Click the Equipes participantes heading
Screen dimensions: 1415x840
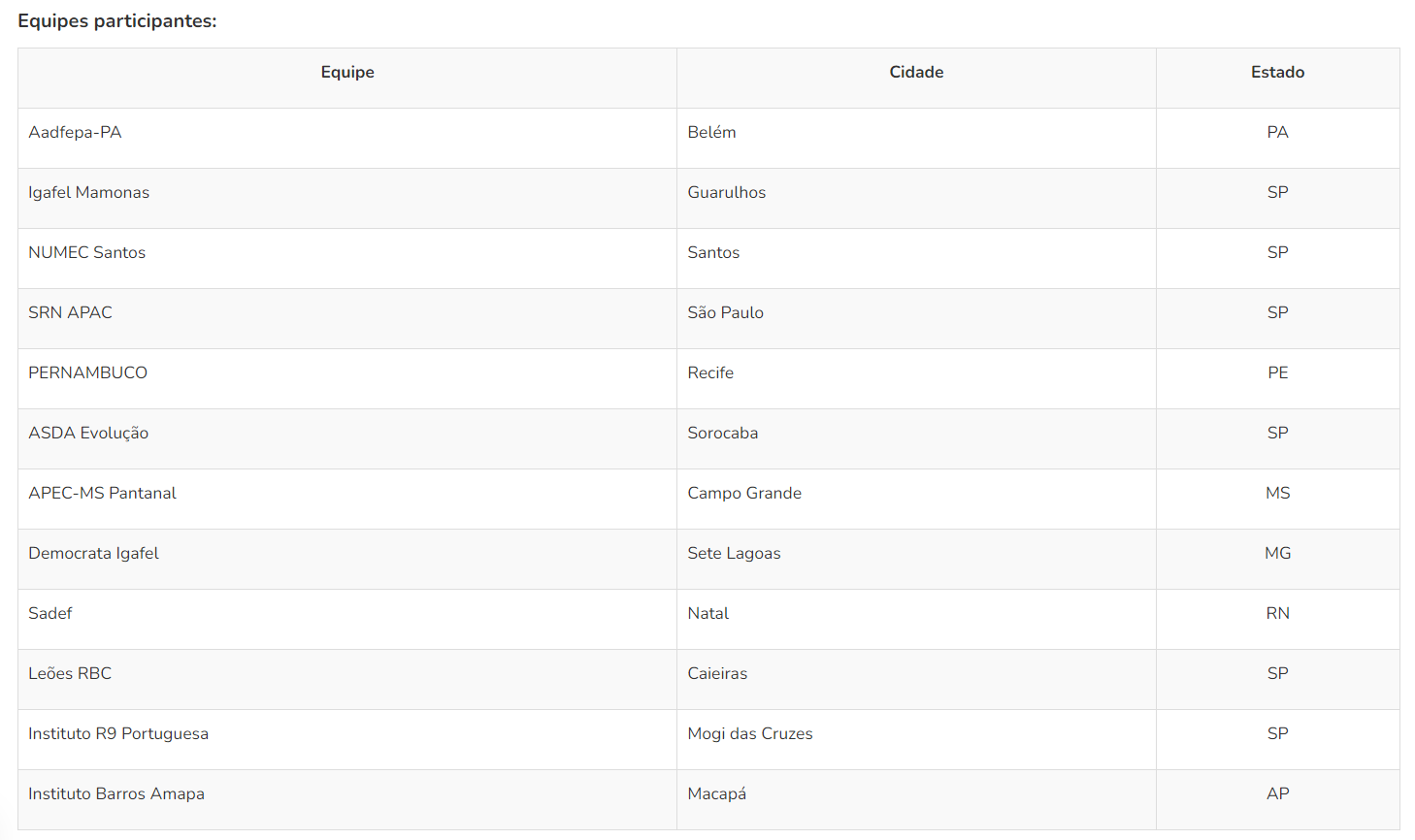click(117, 21)
